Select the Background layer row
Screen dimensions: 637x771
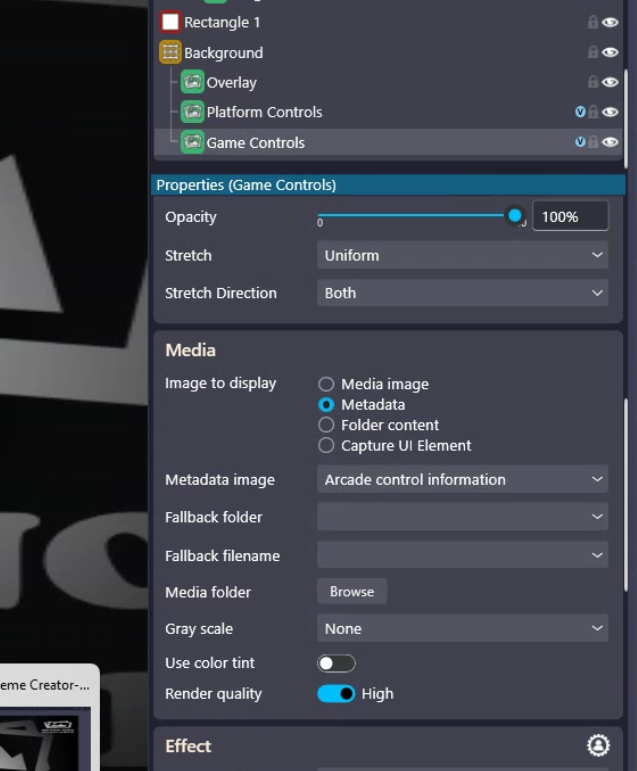point(388,52)
